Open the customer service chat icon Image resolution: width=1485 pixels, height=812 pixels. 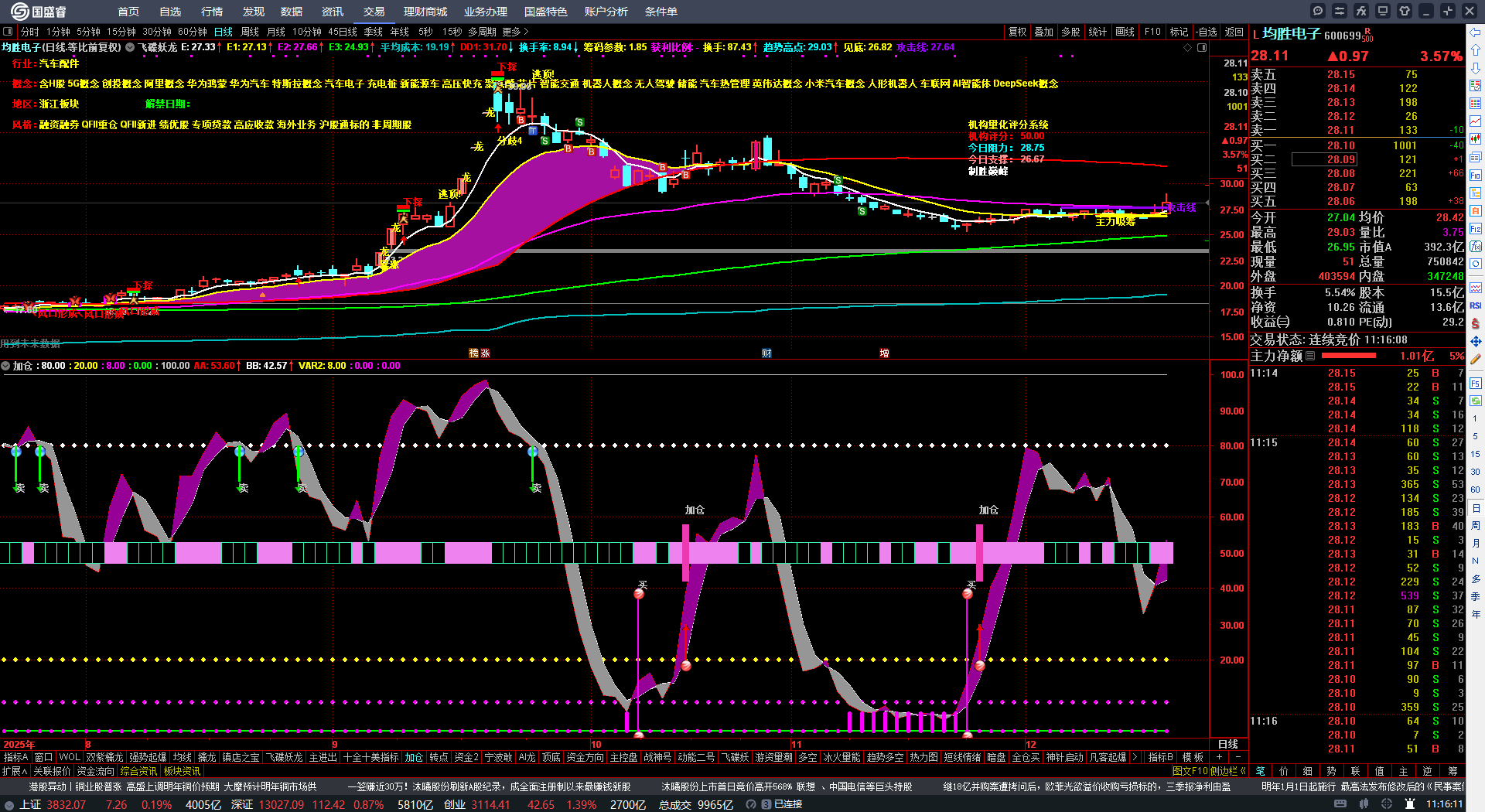tap(1318, 11)
